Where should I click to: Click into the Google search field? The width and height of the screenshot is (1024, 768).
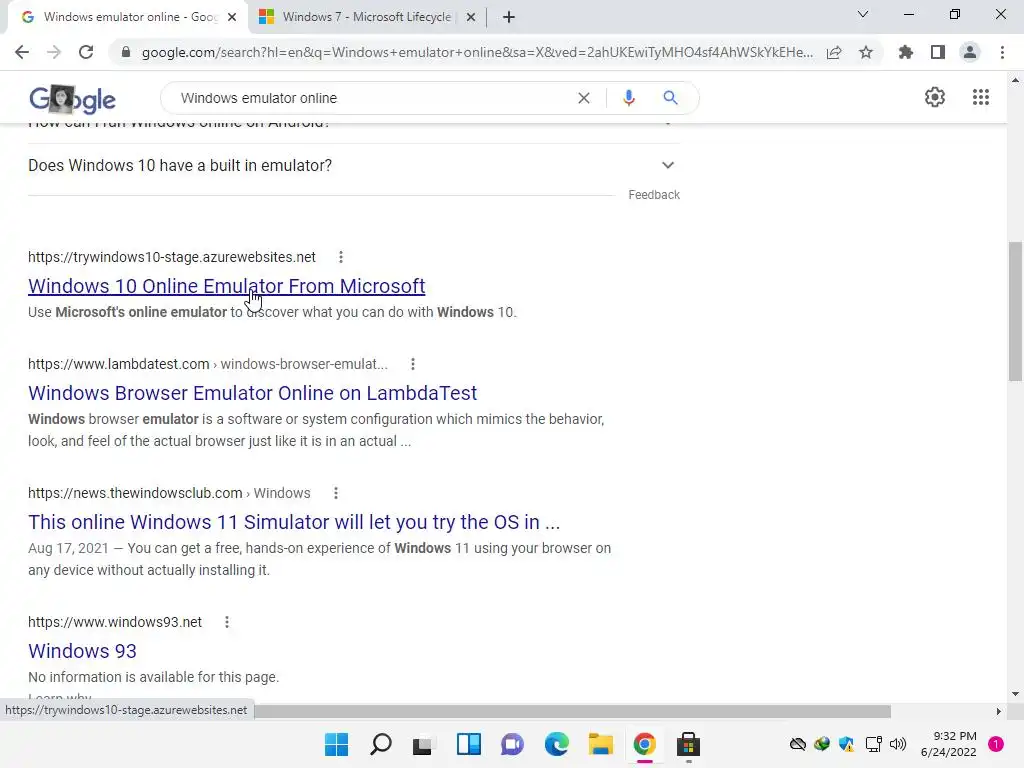click(372, 98)
